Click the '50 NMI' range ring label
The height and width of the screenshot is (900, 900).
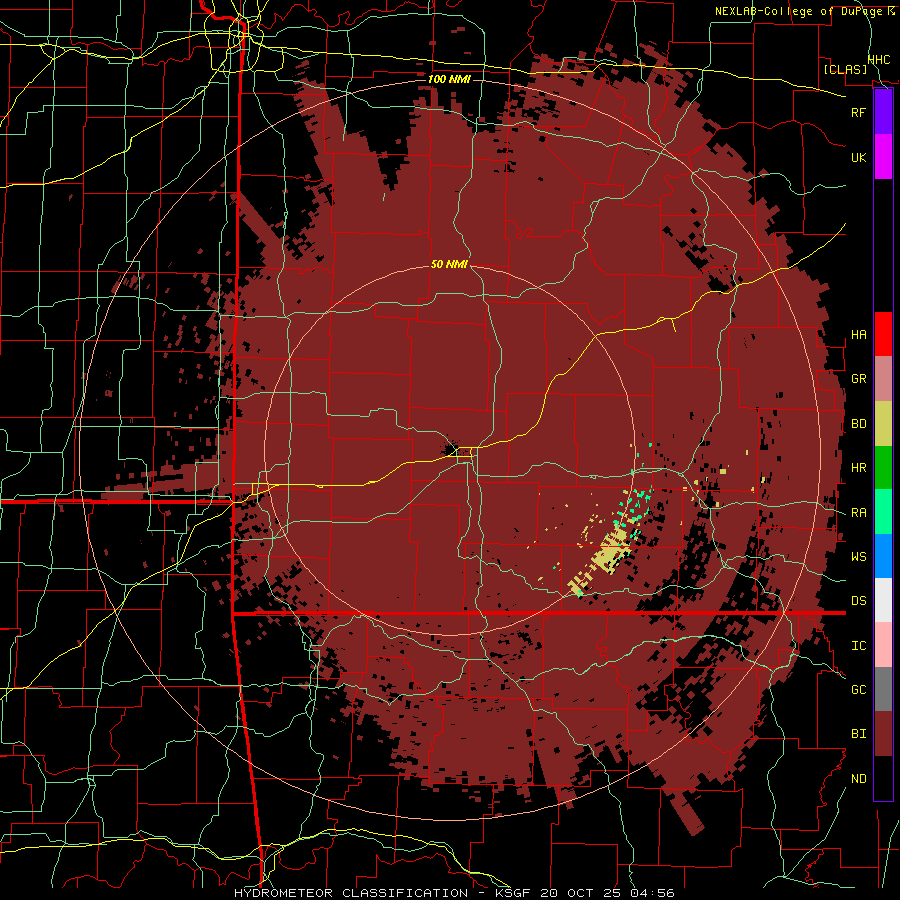click(449, 265)
